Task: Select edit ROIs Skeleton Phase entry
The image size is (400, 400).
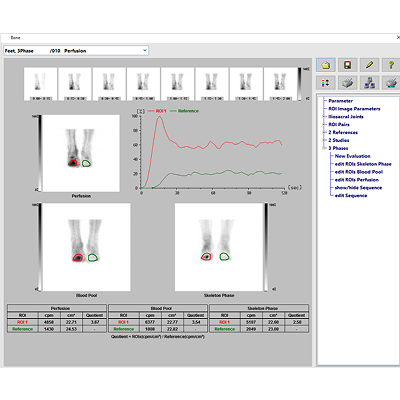Action: click(x=363, y=164)
